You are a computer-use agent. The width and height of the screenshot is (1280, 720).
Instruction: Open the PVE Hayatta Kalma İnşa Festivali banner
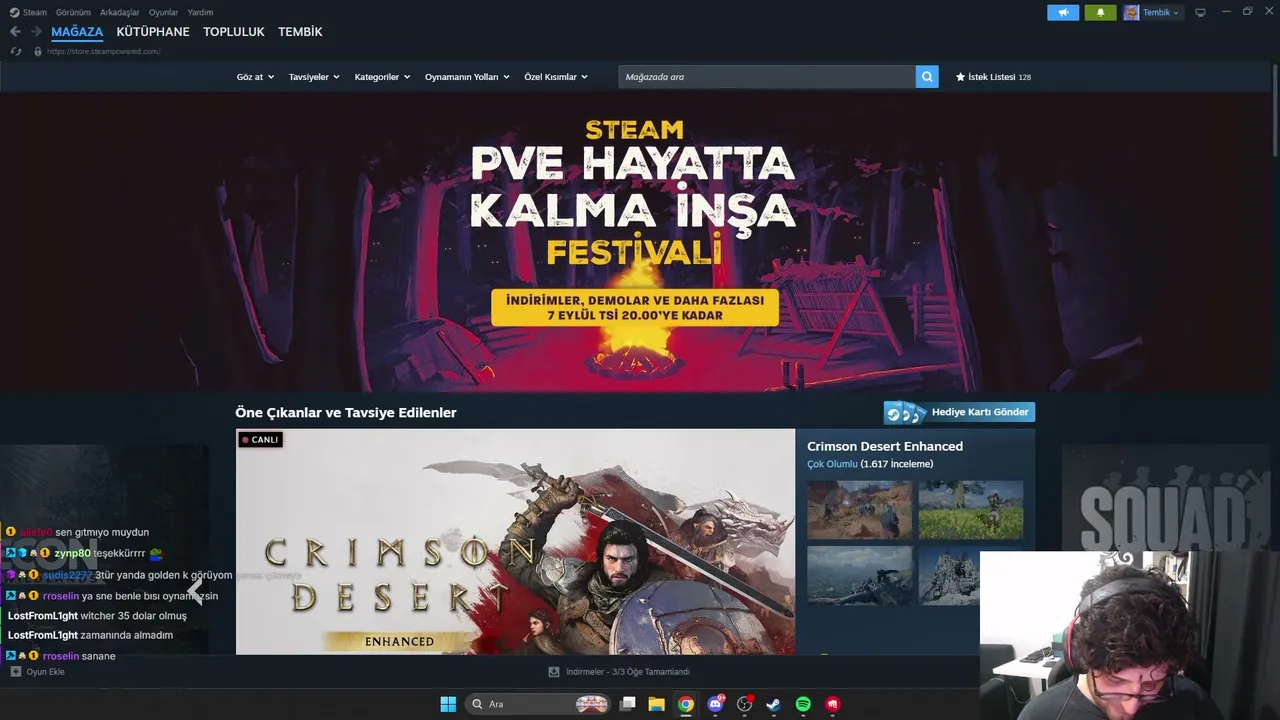635,240
